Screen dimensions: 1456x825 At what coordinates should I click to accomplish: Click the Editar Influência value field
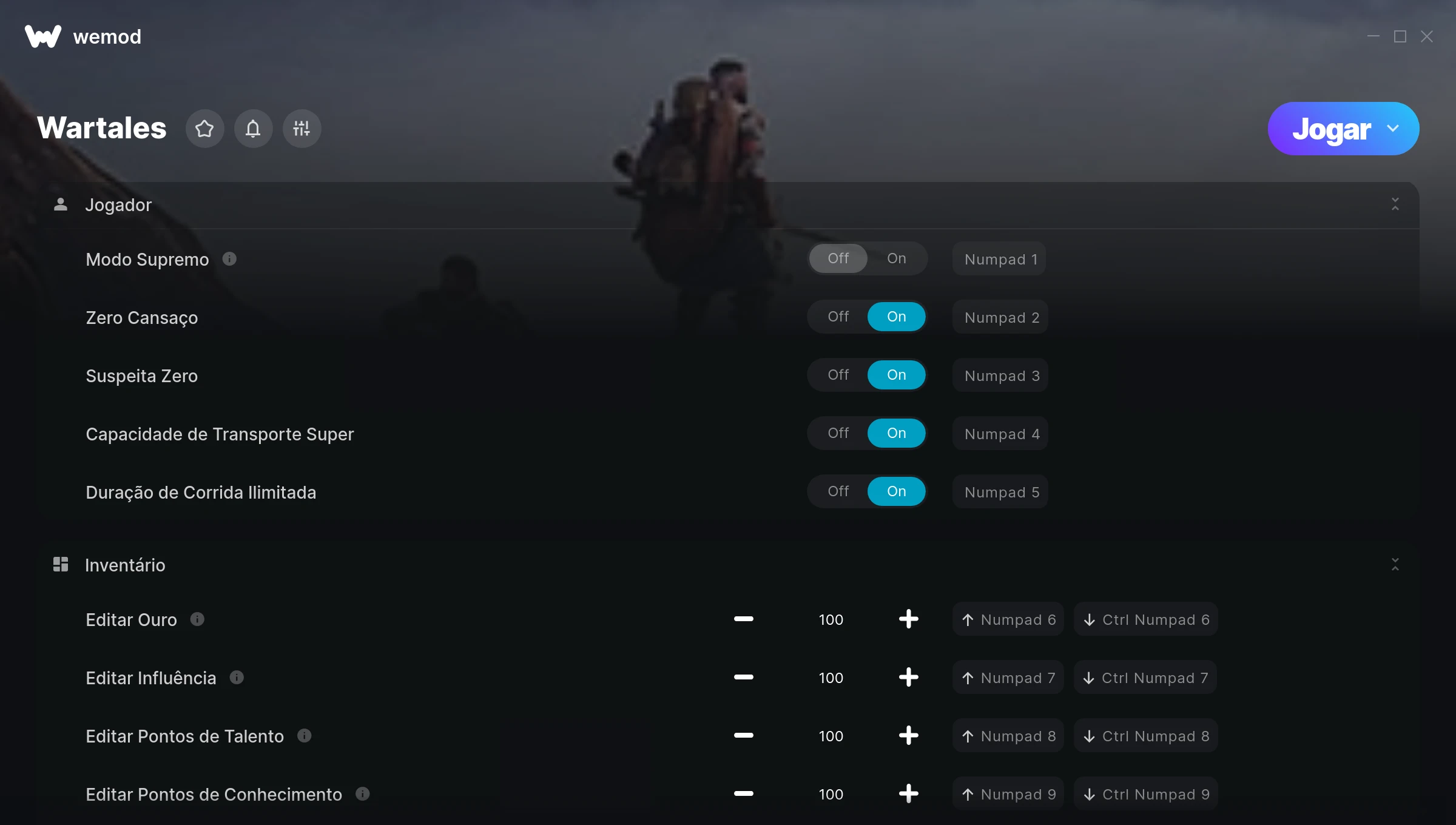pos(831,678)
